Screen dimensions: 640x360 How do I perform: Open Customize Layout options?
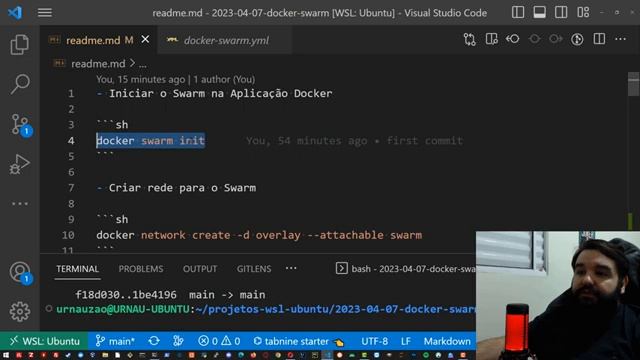point(583,12)
